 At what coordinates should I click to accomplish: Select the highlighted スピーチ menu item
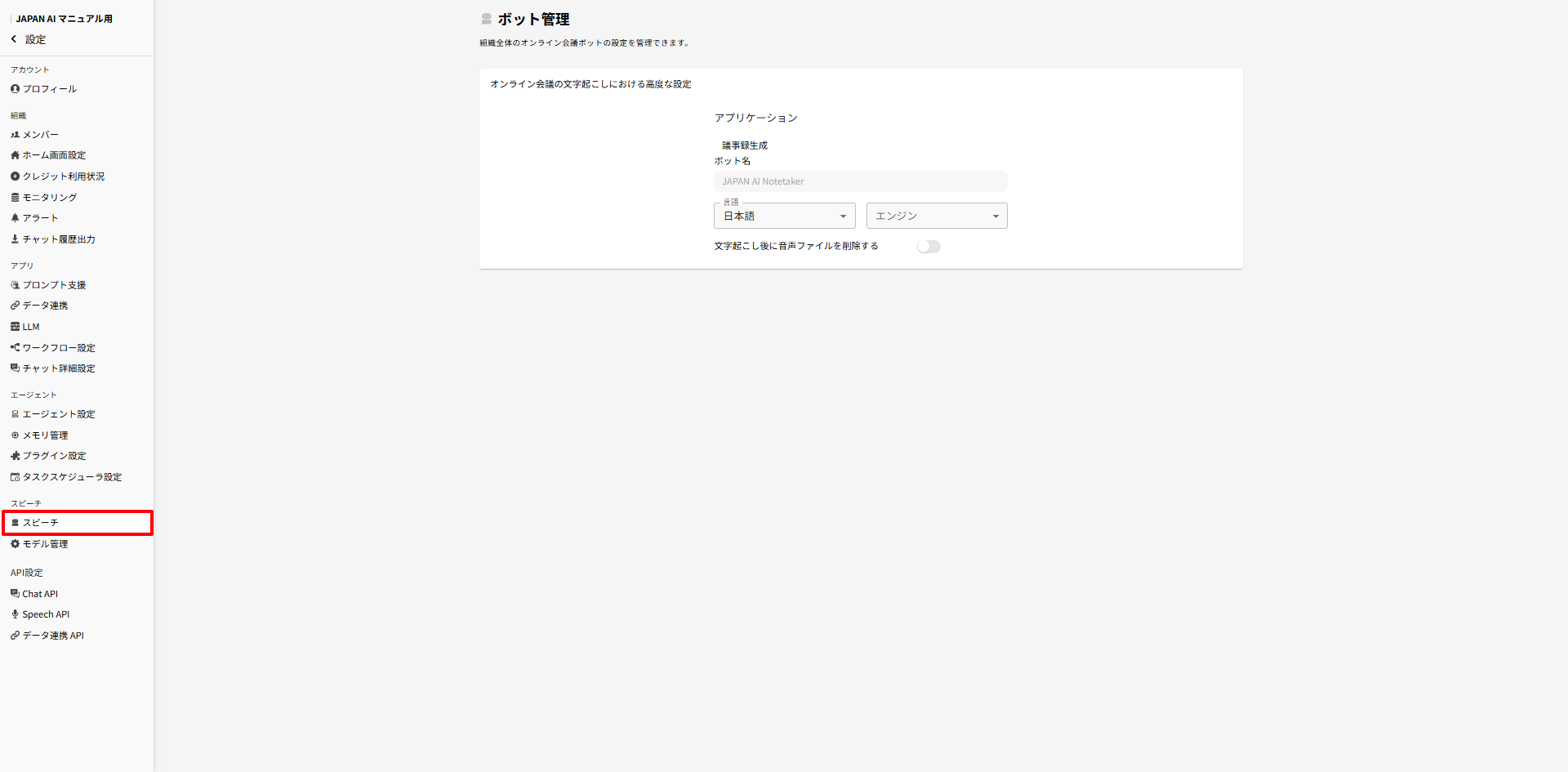(41, 522)
